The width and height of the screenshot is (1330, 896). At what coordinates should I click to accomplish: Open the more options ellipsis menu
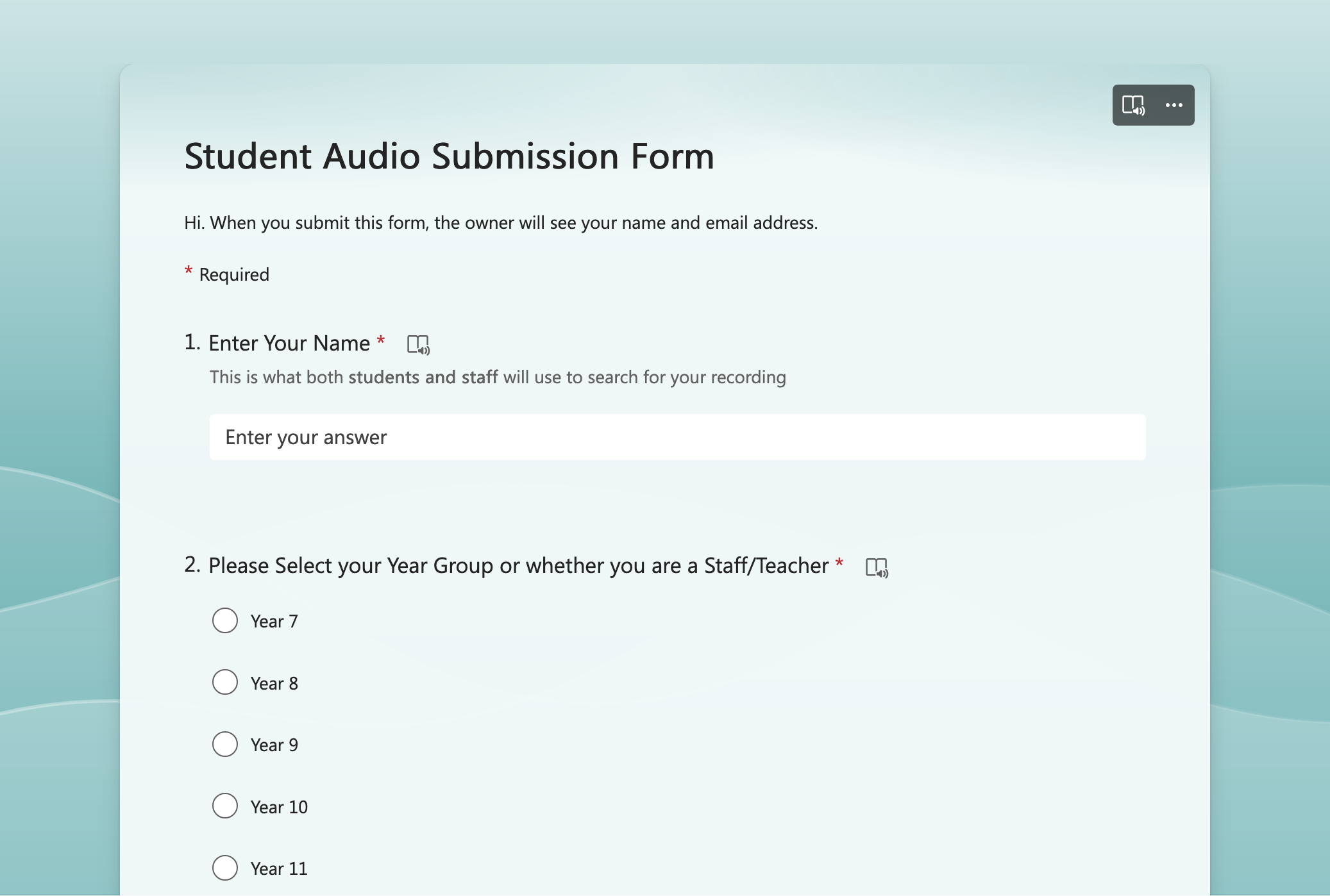click(1174, 105)
